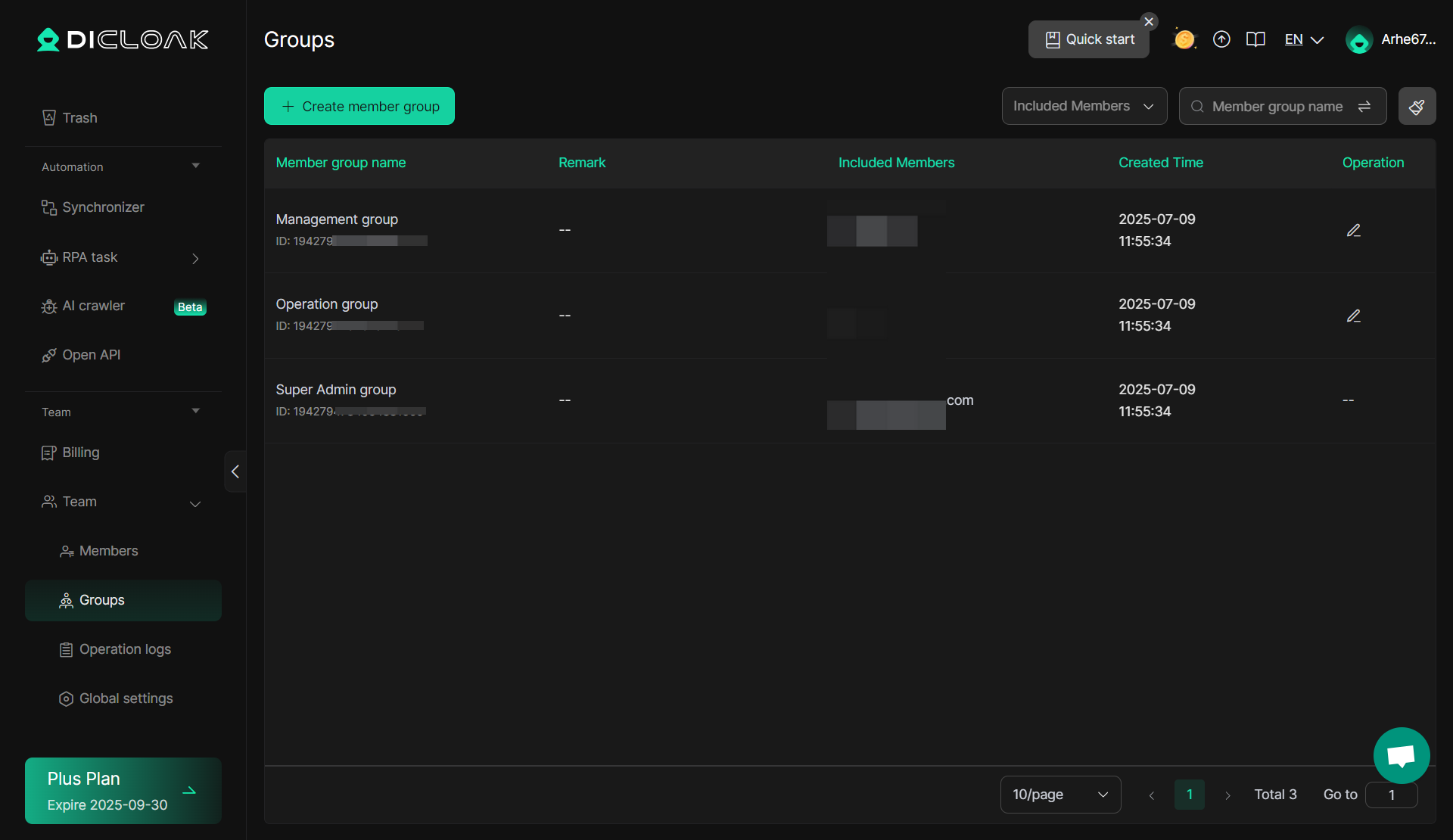Click the edit pencil for Operation group
Viewport: 1453px width, 840px height.
[x=1353, y=316]
